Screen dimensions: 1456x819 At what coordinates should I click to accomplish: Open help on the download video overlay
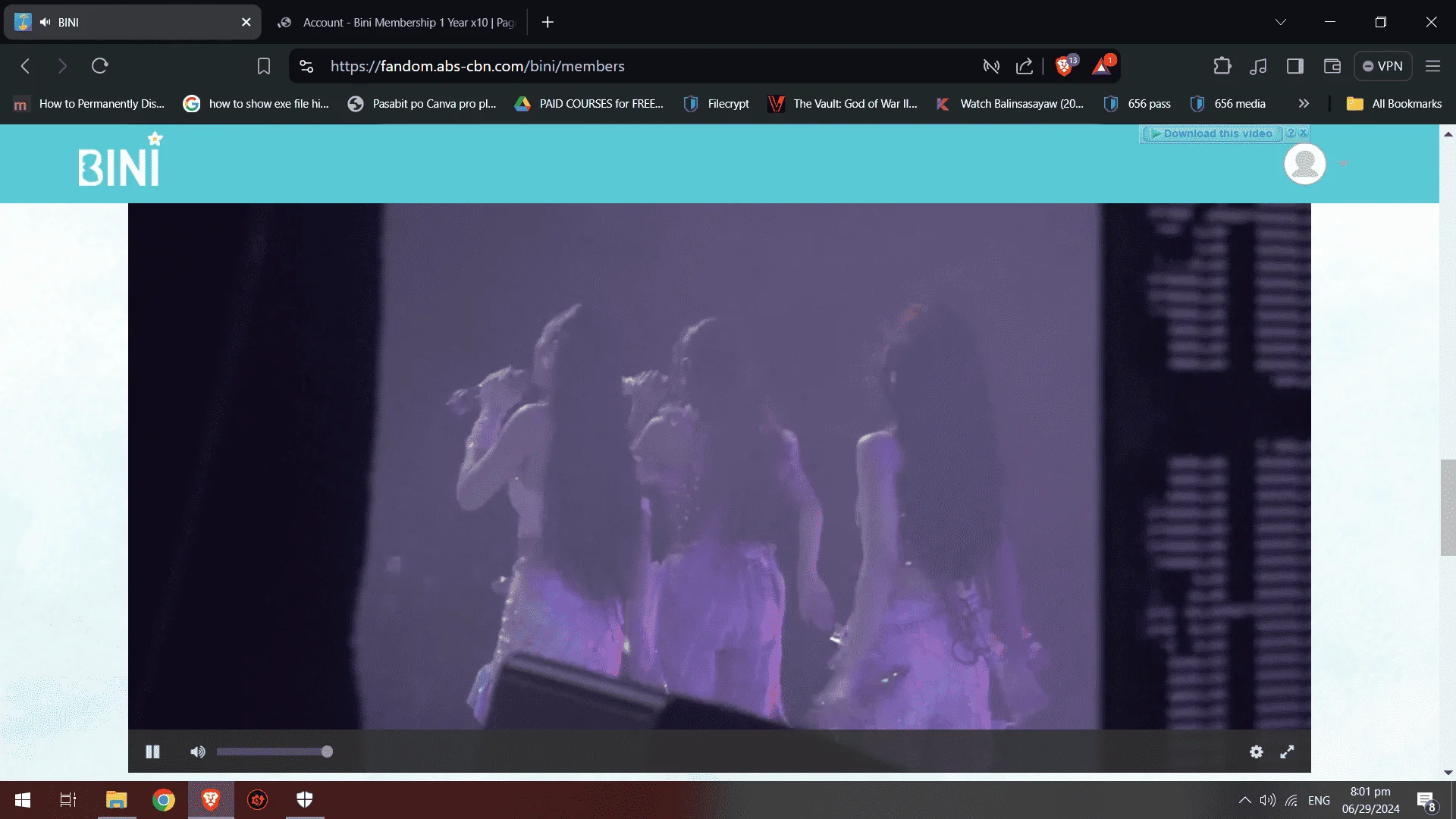click(1290, 133)
